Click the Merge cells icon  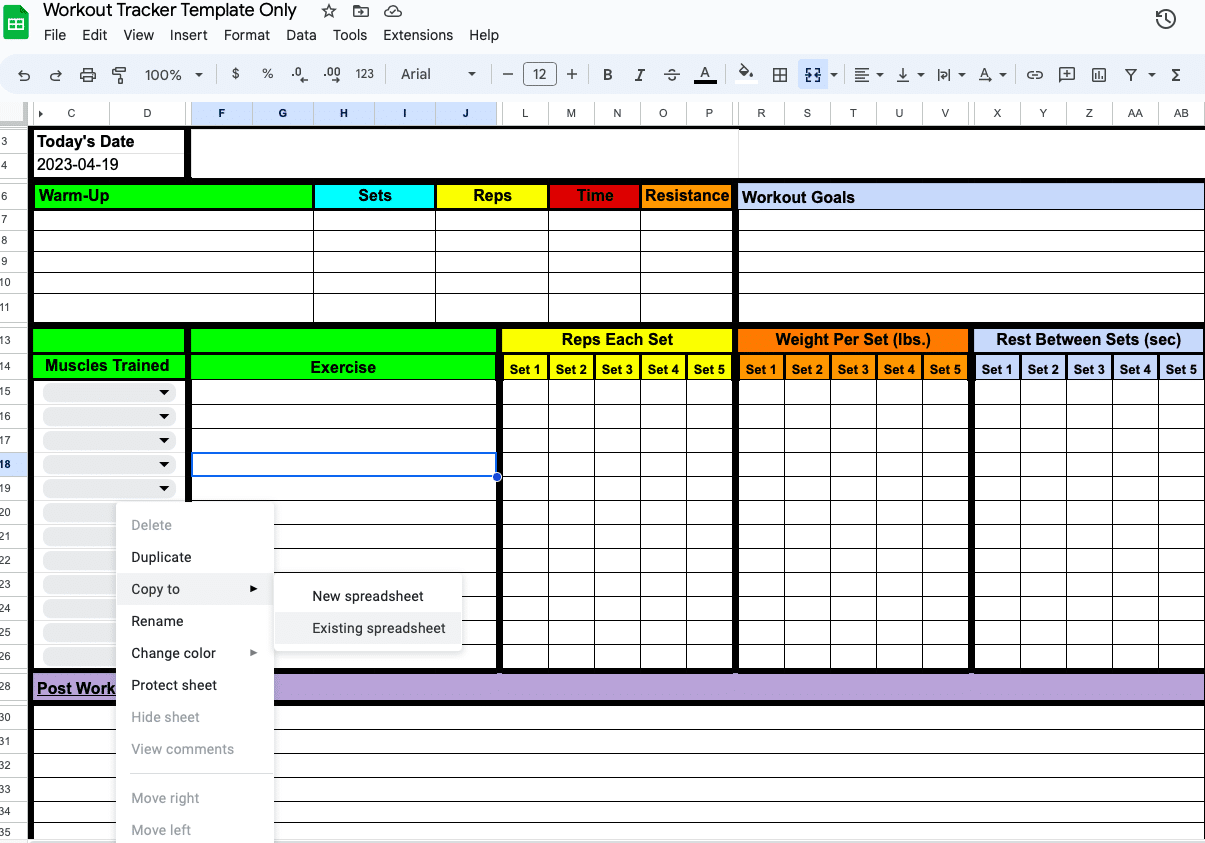812,75
